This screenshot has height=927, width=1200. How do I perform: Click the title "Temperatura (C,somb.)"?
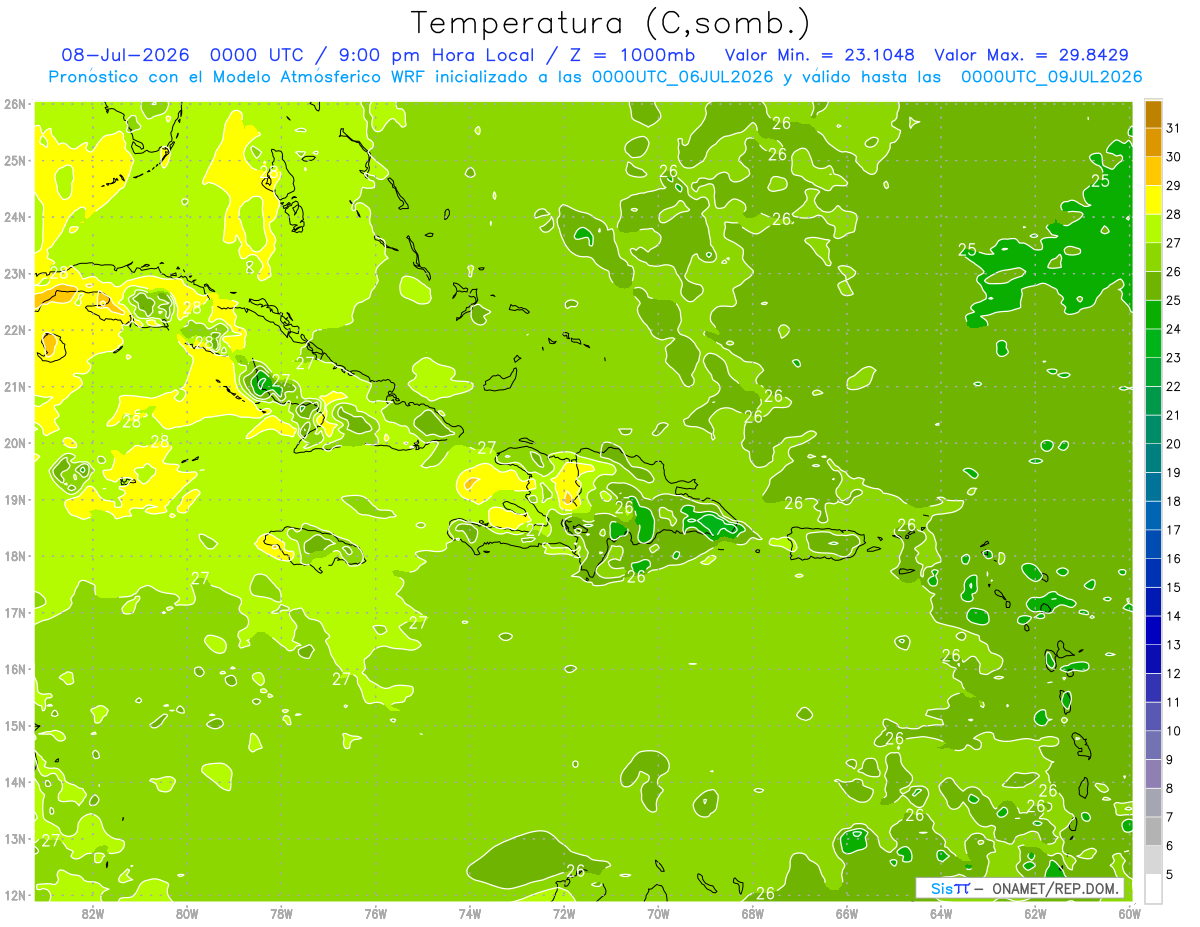tap(611, 22)
